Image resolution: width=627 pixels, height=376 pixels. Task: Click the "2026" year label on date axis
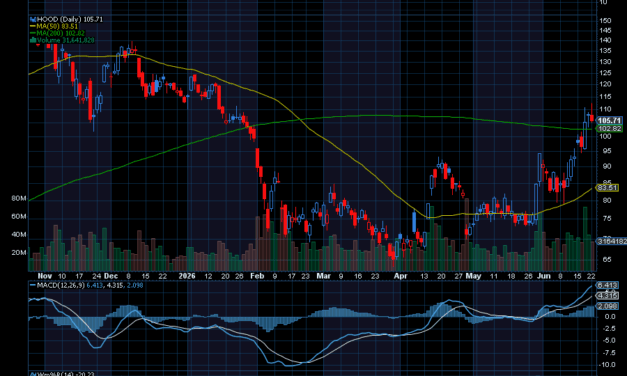187,276
